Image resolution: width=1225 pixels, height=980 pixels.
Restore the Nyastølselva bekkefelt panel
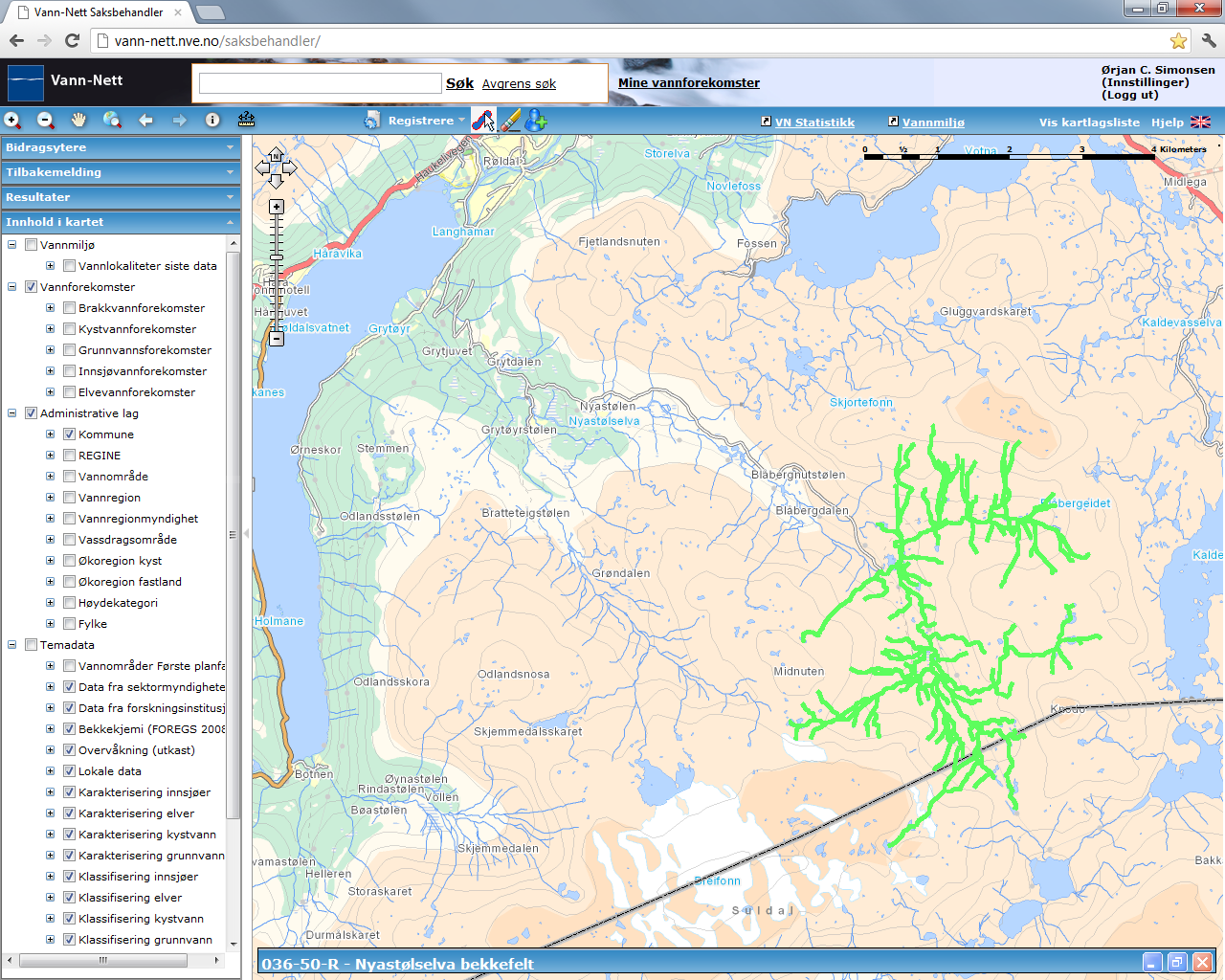pos(1177,963)
